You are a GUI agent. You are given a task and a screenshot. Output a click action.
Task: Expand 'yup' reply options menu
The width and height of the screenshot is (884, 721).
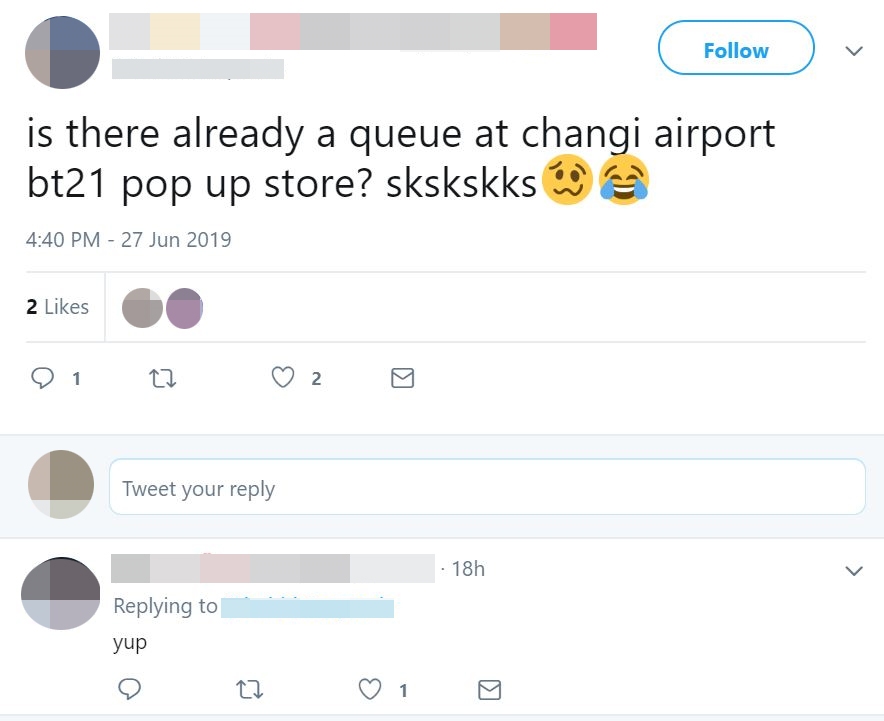click(x=853, y=571)
